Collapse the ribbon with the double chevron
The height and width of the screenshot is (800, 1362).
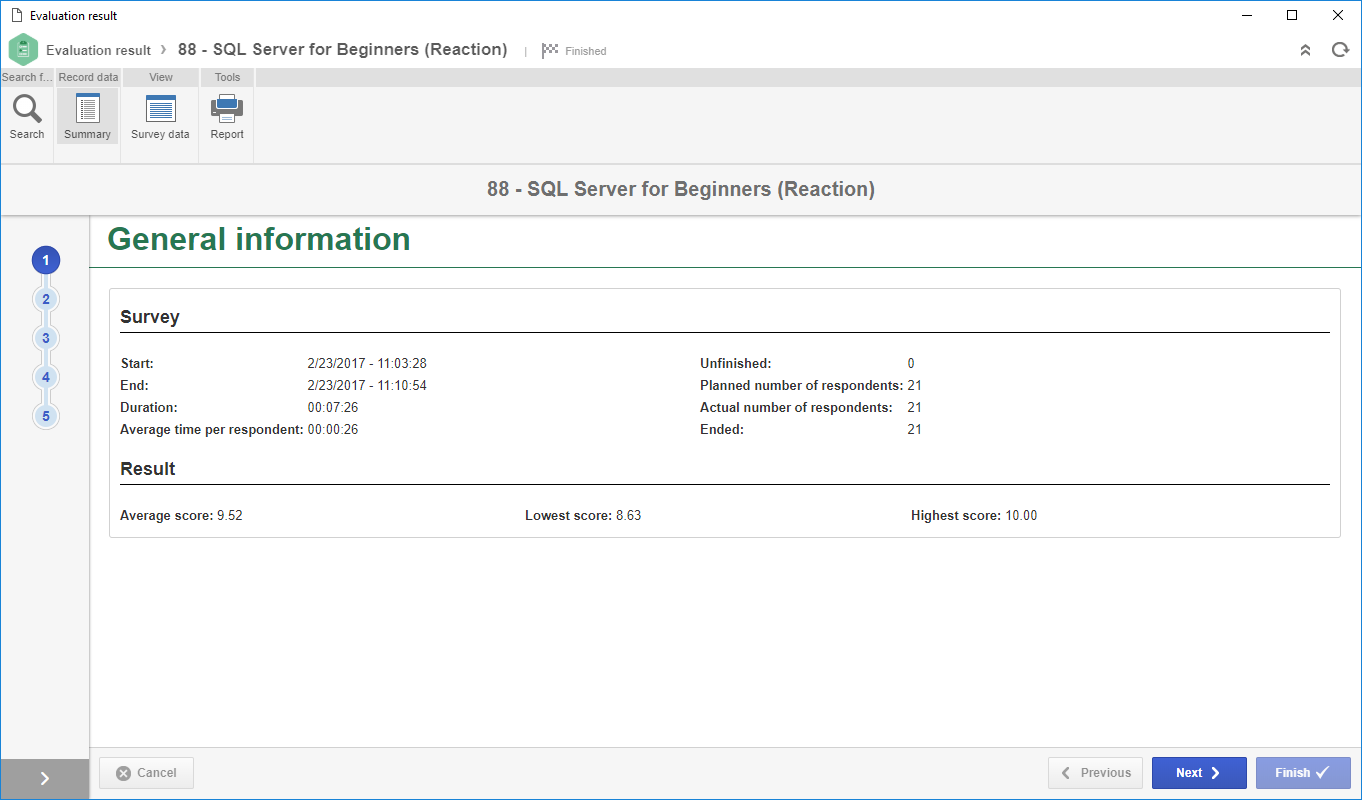[1305, 50]
